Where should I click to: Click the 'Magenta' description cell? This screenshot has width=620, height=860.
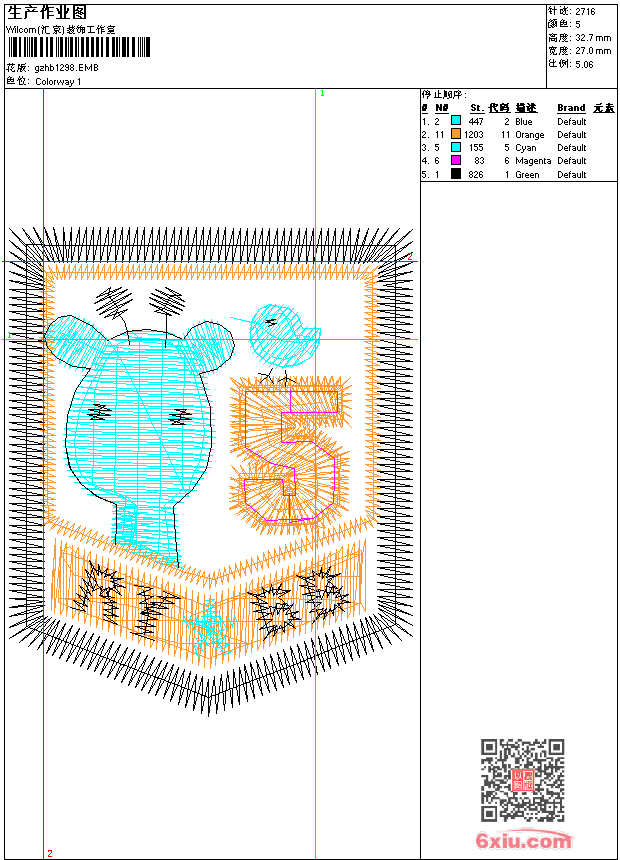pos(533,161)
